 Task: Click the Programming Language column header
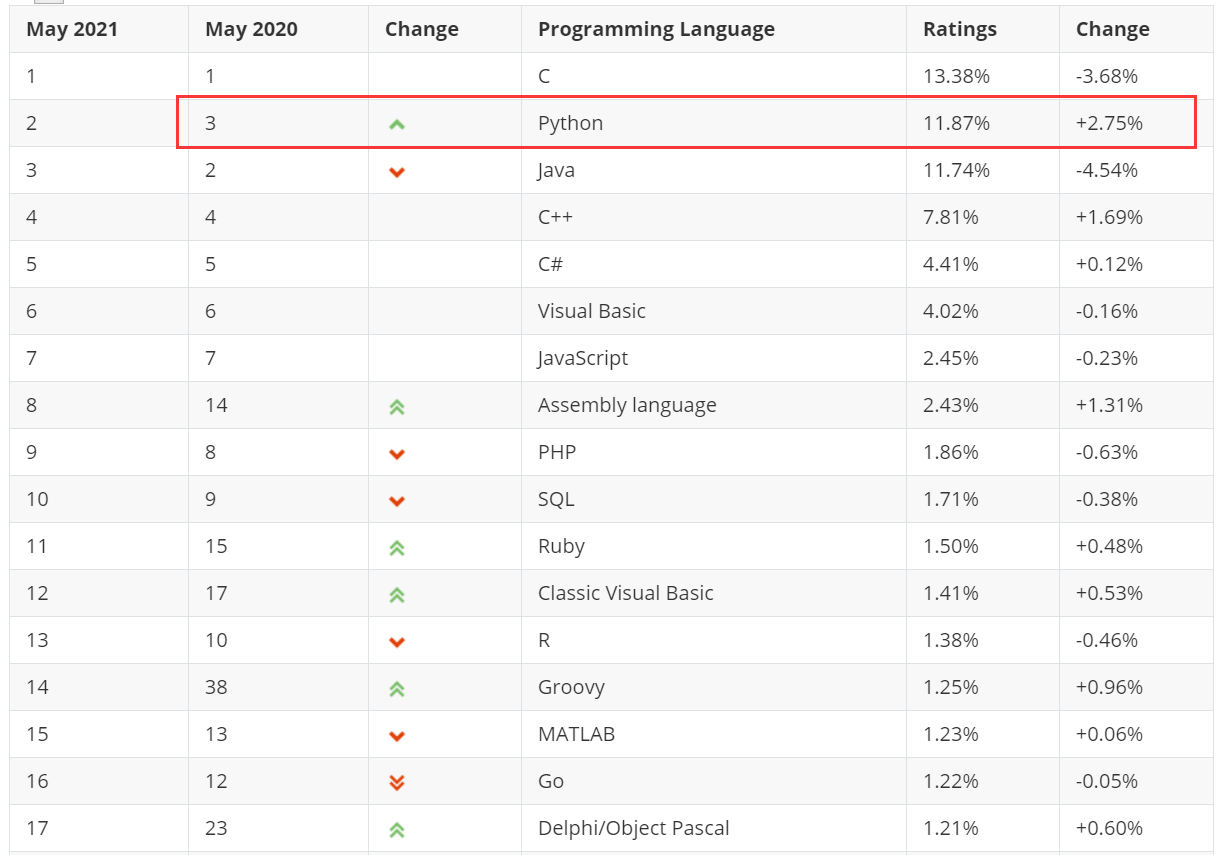(656, 29)
